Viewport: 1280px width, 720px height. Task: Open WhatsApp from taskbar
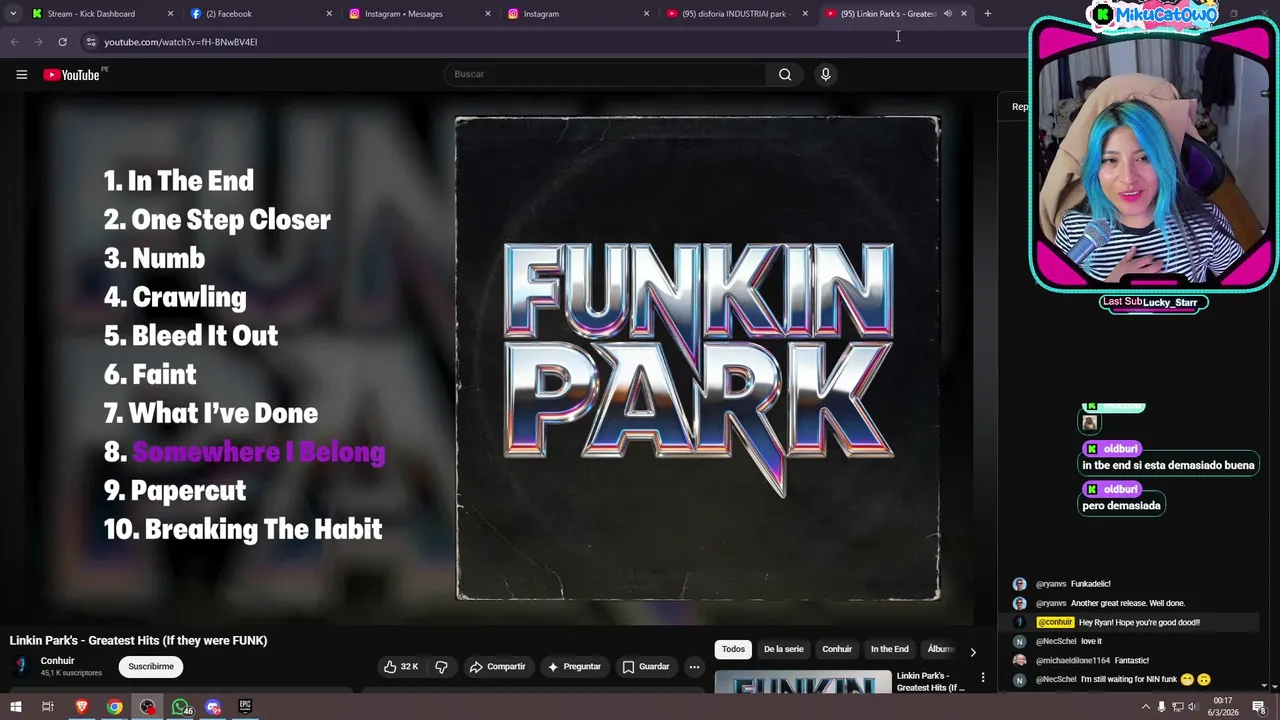[x=181, y=707]
